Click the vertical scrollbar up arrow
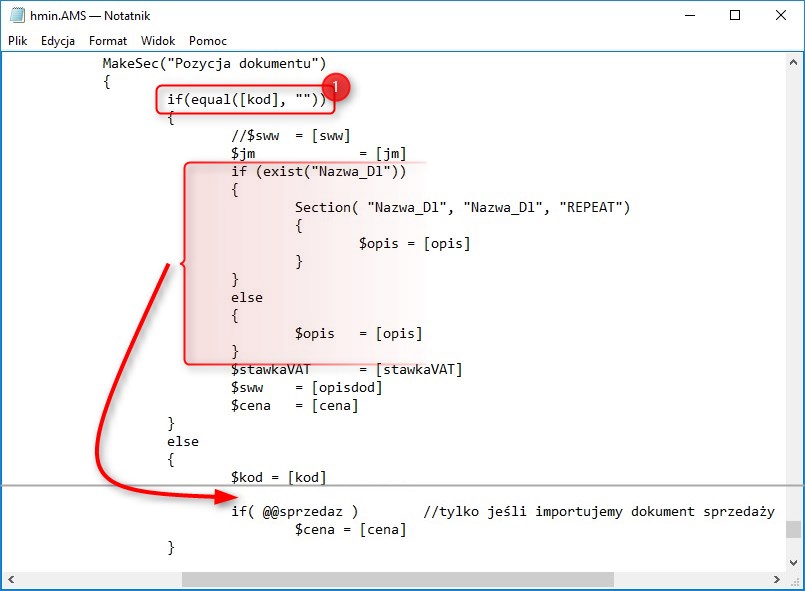This screenshot has width=805, height=591. [x=793, y=60]
